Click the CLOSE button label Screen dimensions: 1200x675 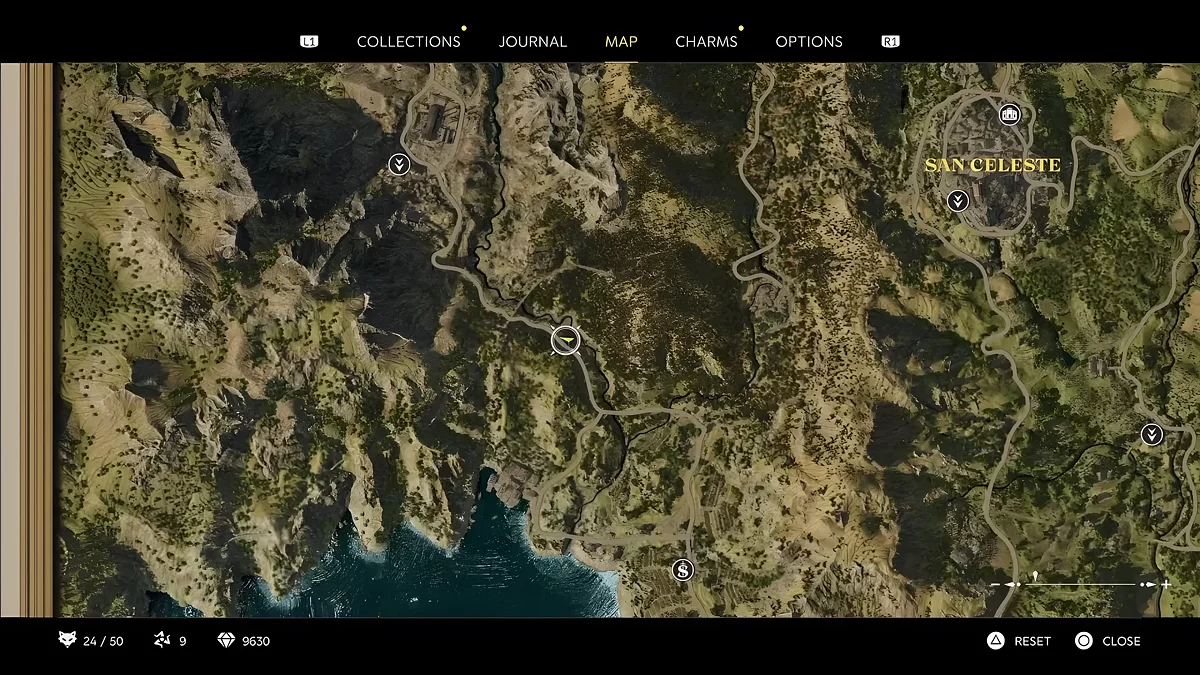tap(1122, 641)
